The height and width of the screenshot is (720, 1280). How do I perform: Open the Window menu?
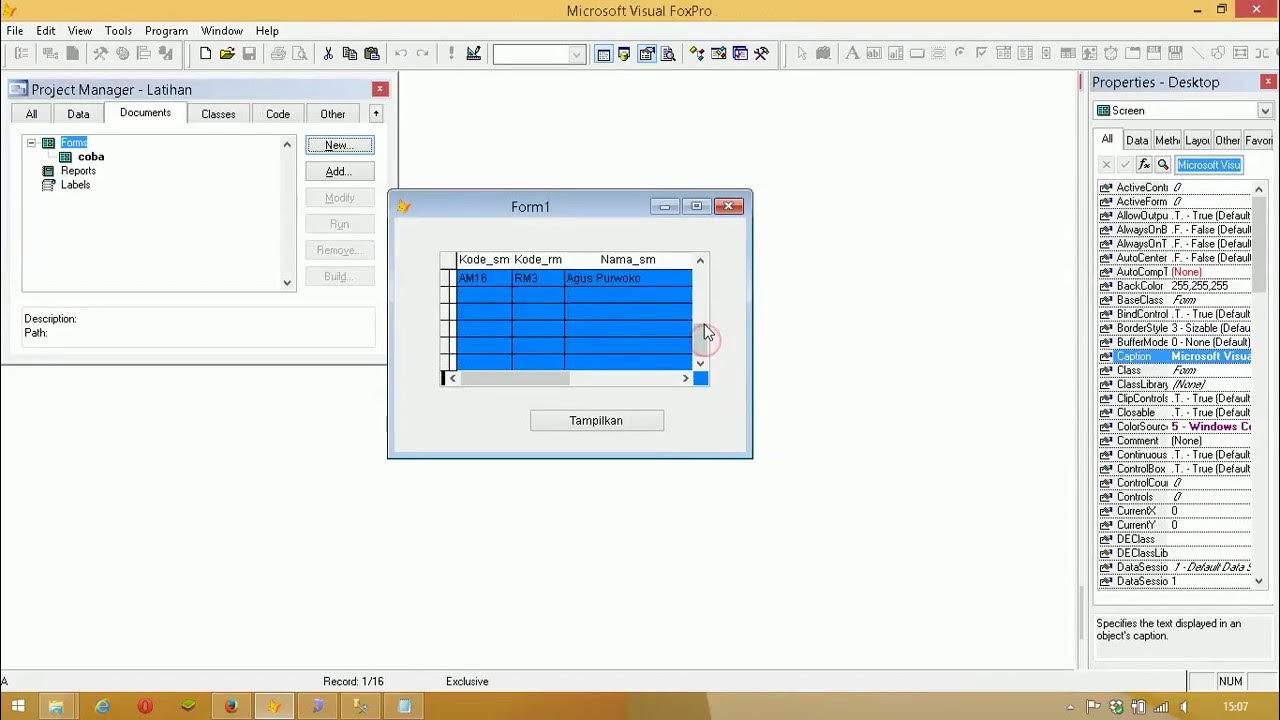pyautogui.click(x=222, y=31)
